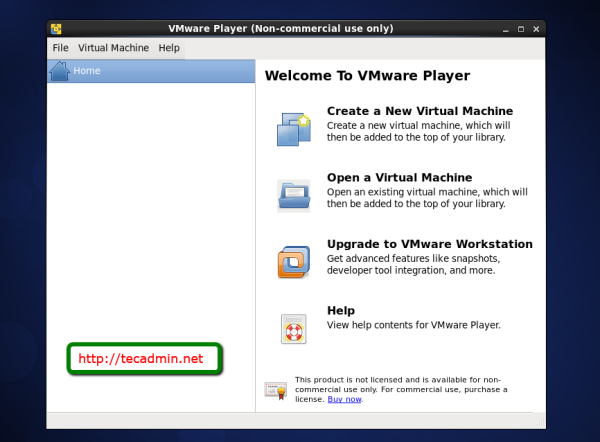Click the Create a New Virtual Machine icon
600x442 pixels.
click(x=293, y=128)
